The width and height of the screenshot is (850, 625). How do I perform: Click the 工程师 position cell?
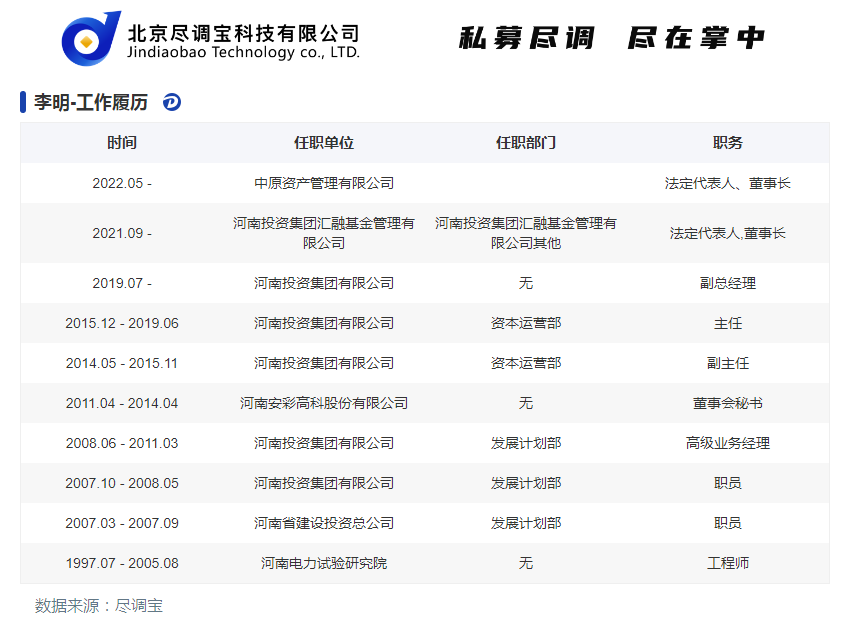[x=727, y=563]
